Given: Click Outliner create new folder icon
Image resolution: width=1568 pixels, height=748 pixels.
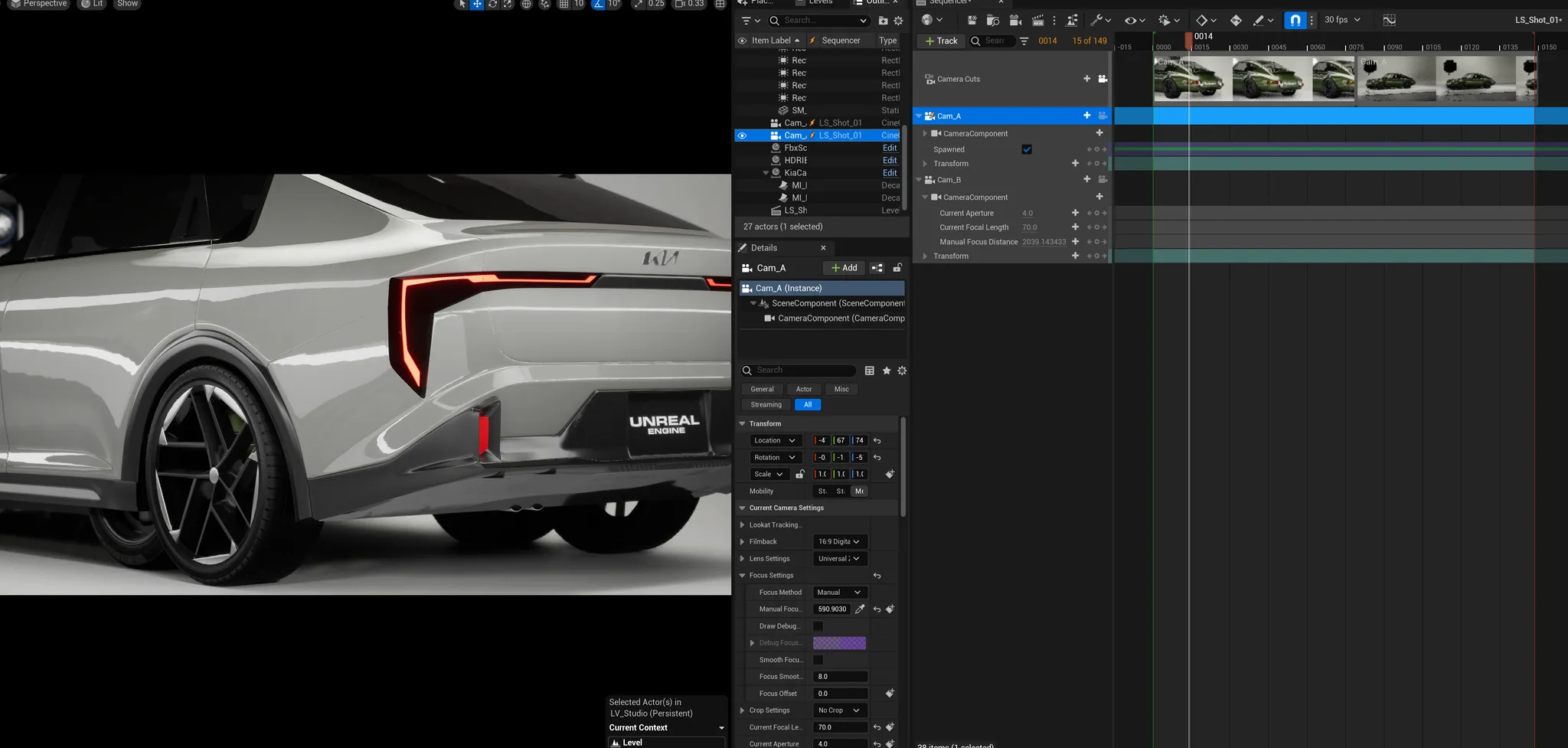Looking at the screenshot, I should [883, 21].
